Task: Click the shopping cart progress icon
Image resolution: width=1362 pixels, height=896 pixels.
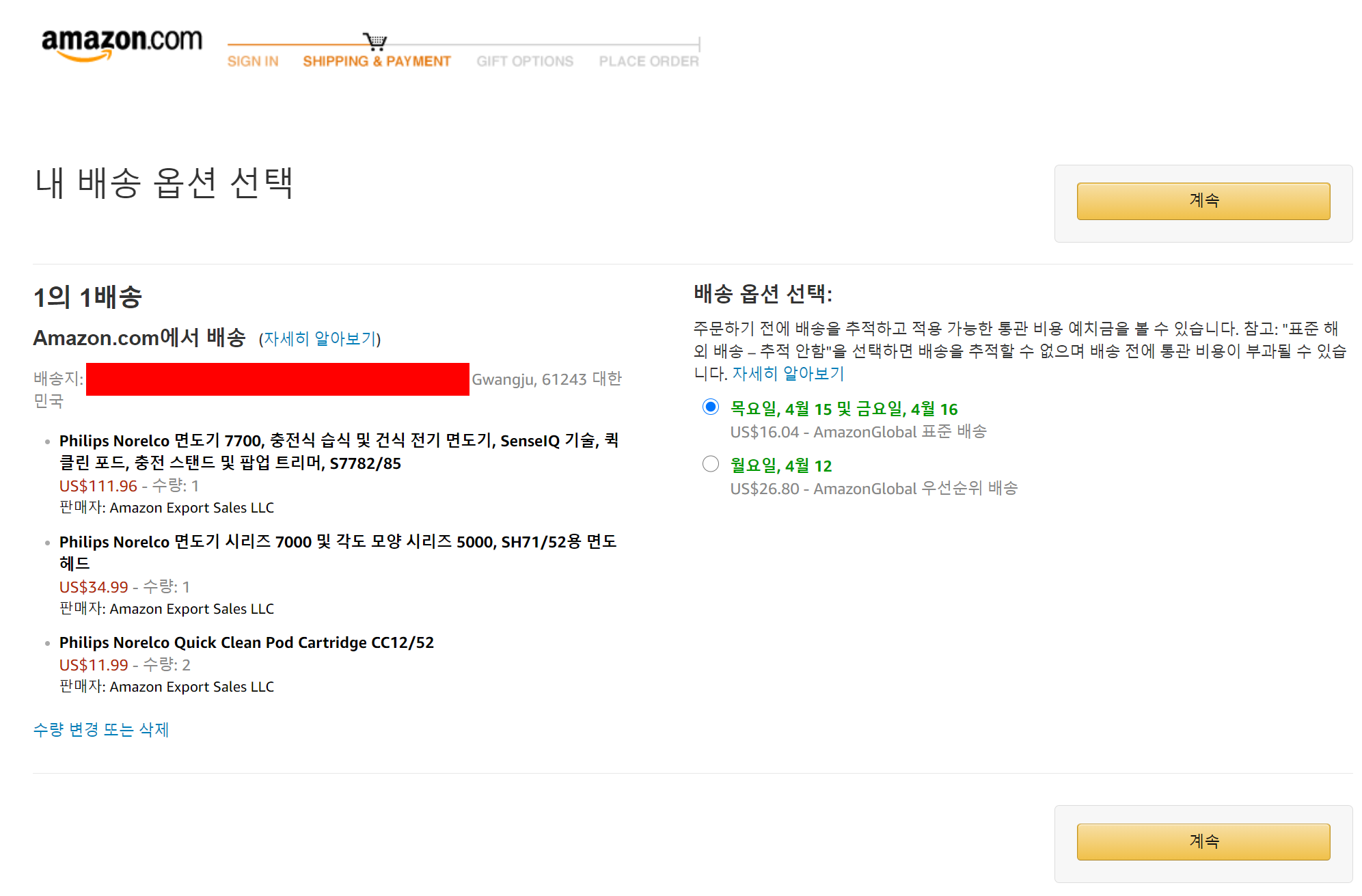Action: [374, 42]
